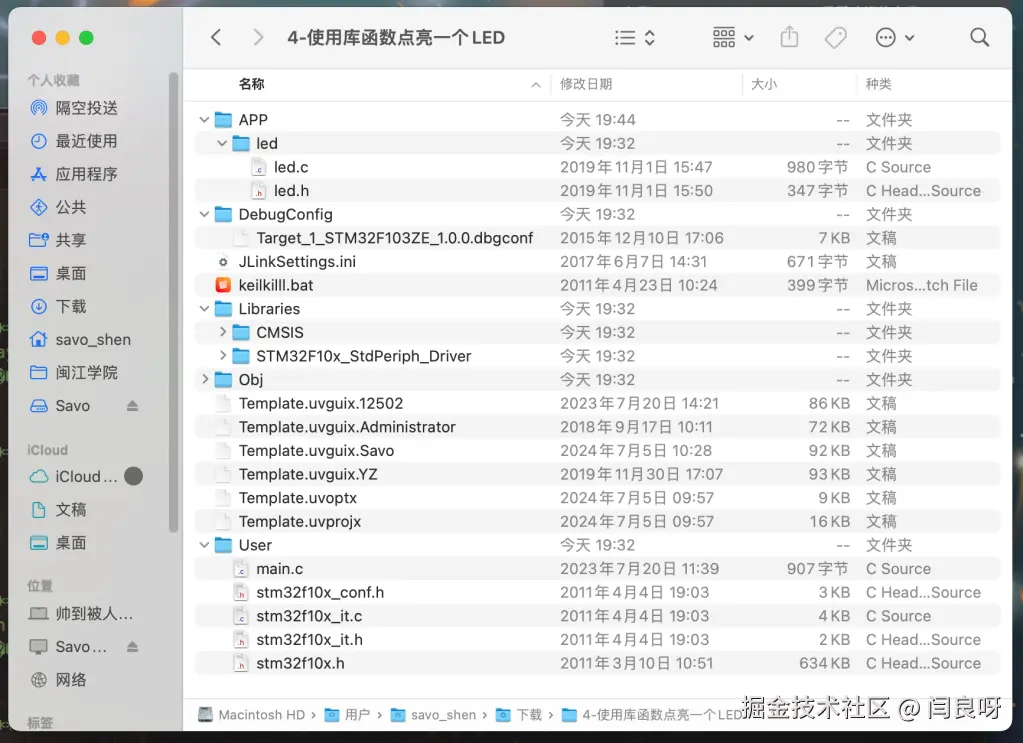
Task: Open the Share panel icon
Action: click(x=789, y=36)
